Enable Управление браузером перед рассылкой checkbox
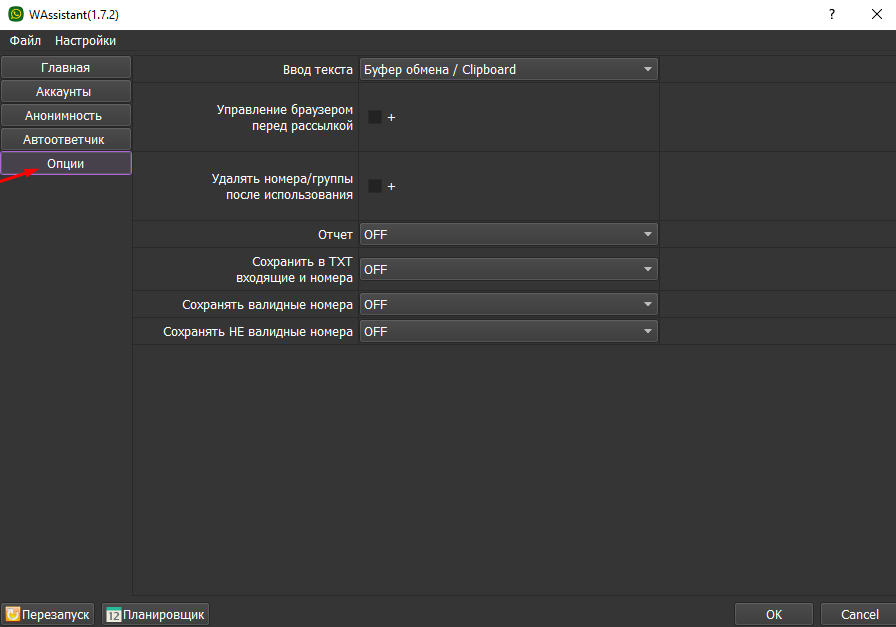Screen dimensions: 896x627 coord(375,117)
